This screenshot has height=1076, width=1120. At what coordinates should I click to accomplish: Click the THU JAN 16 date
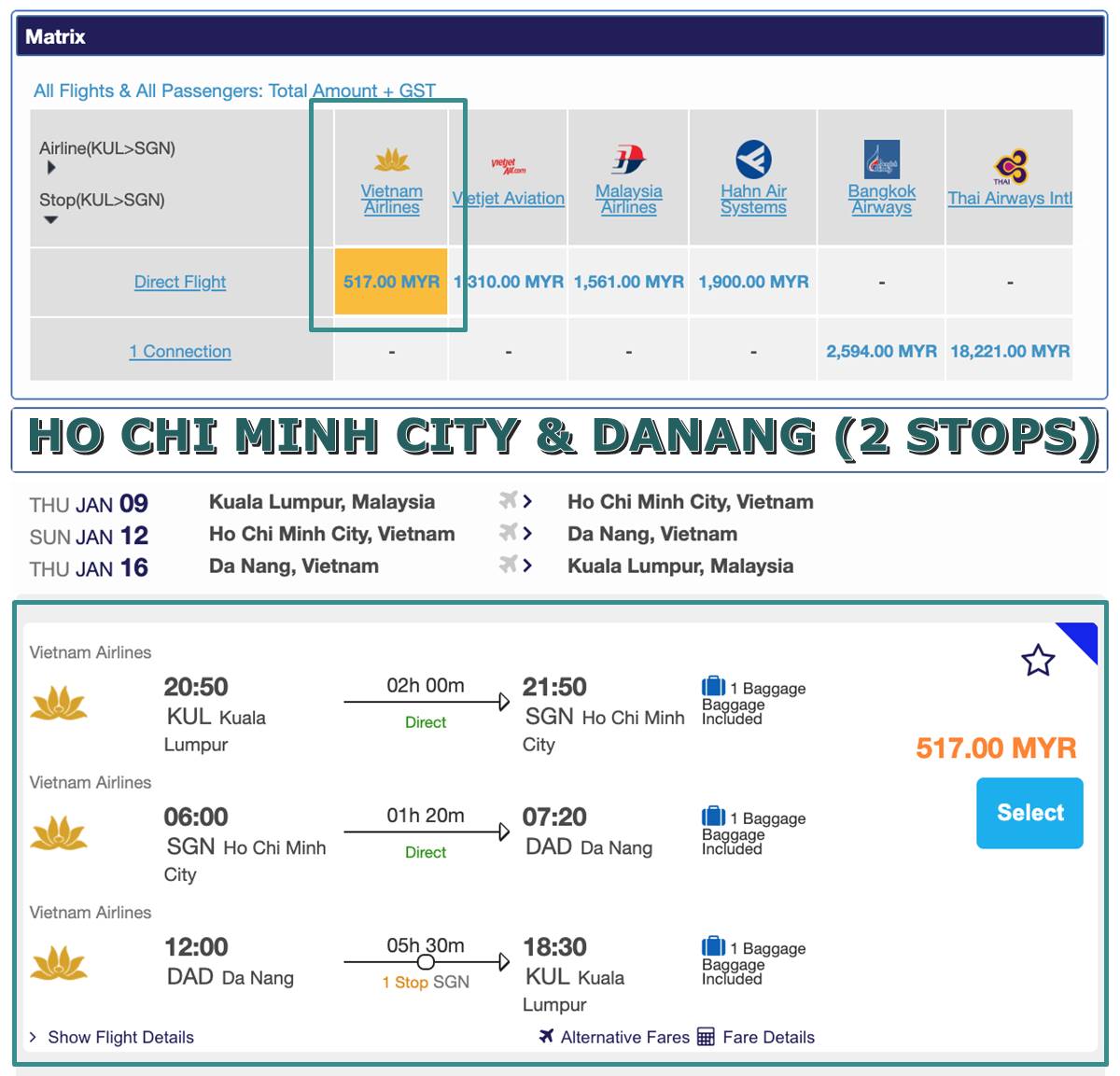(89, 567)
